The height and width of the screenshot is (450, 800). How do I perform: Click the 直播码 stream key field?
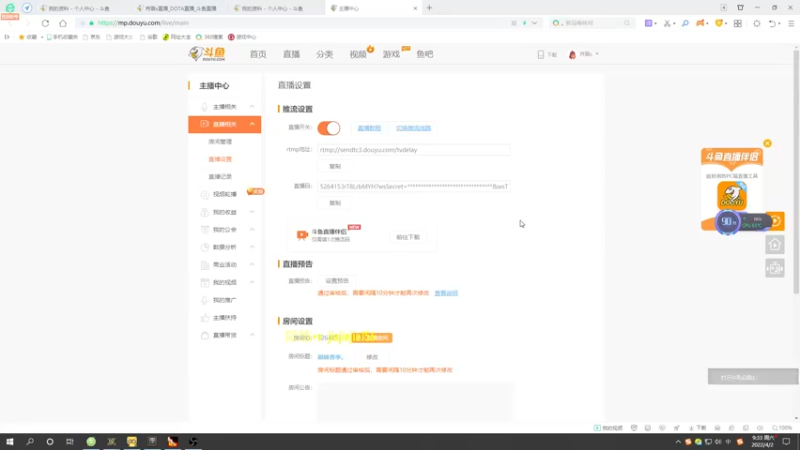coord(413,186)
